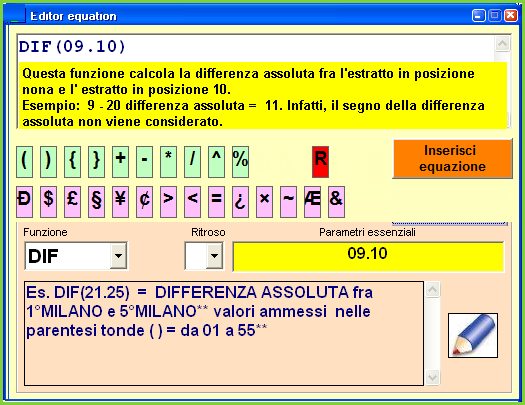Image resolution: width=525 pixels, height=405 pixels.
Task: Click the pink inverted question mark key
Action: (240, 202)
